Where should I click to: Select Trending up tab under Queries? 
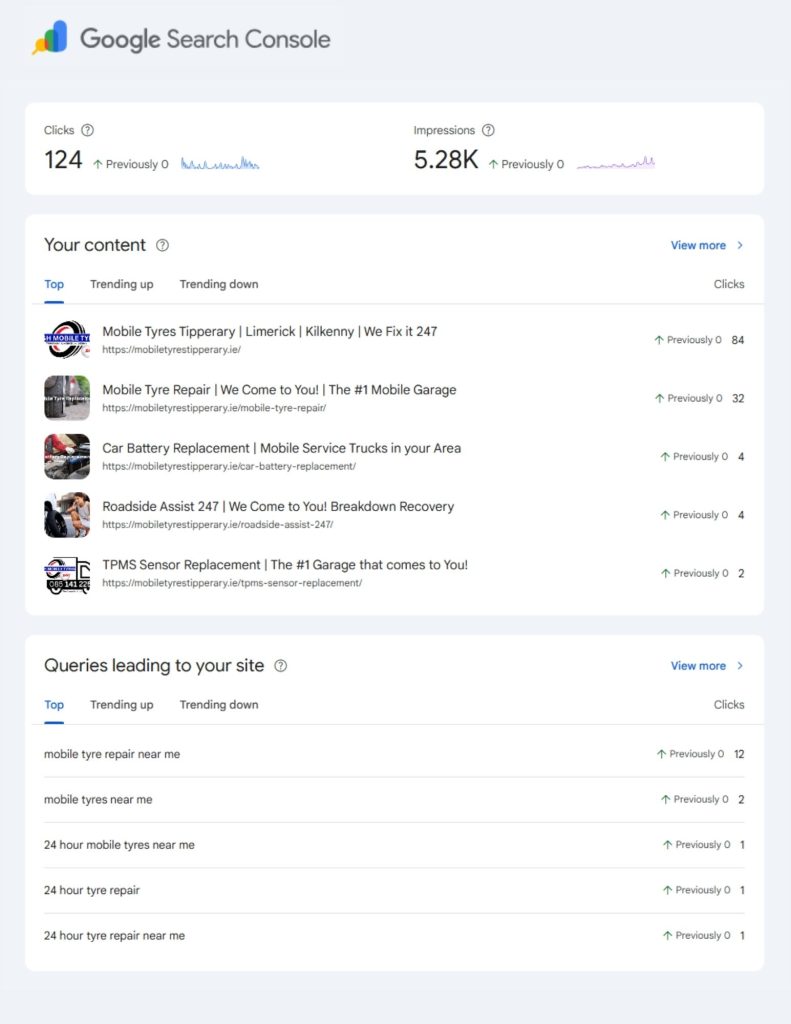point(122,705)
